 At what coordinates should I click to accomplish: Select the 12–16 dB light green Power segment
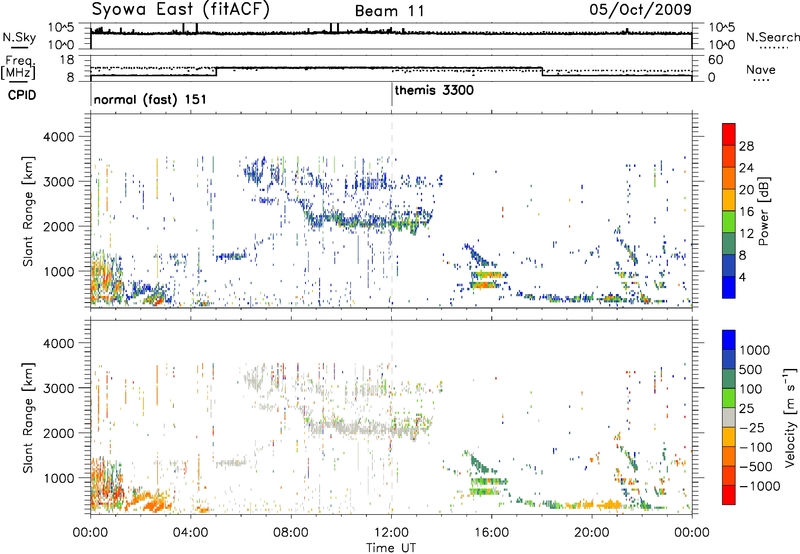(x=729, y=222)
